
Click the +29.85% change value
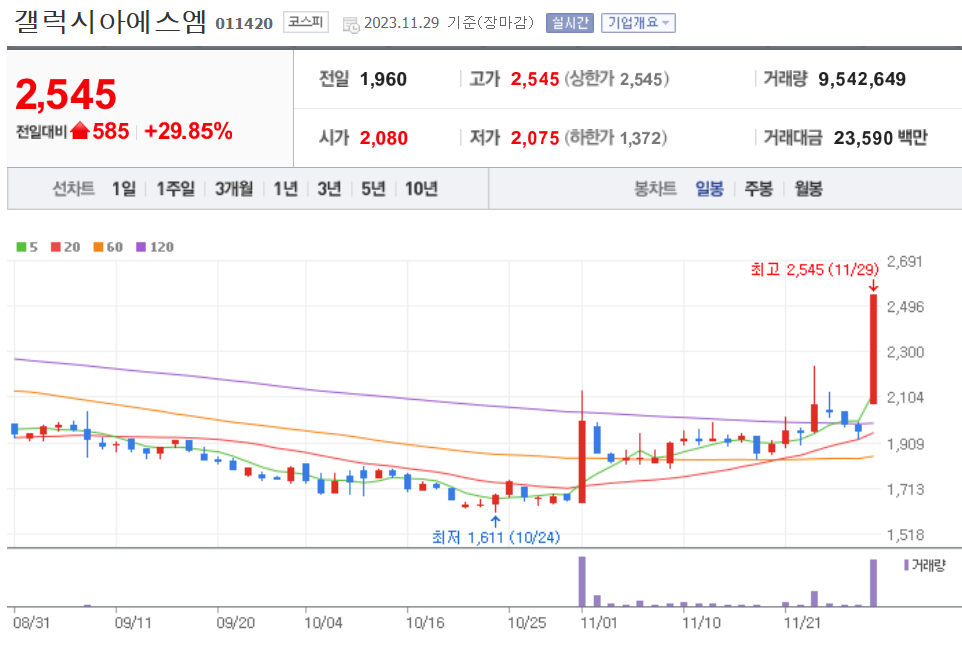tap(188, 131)
